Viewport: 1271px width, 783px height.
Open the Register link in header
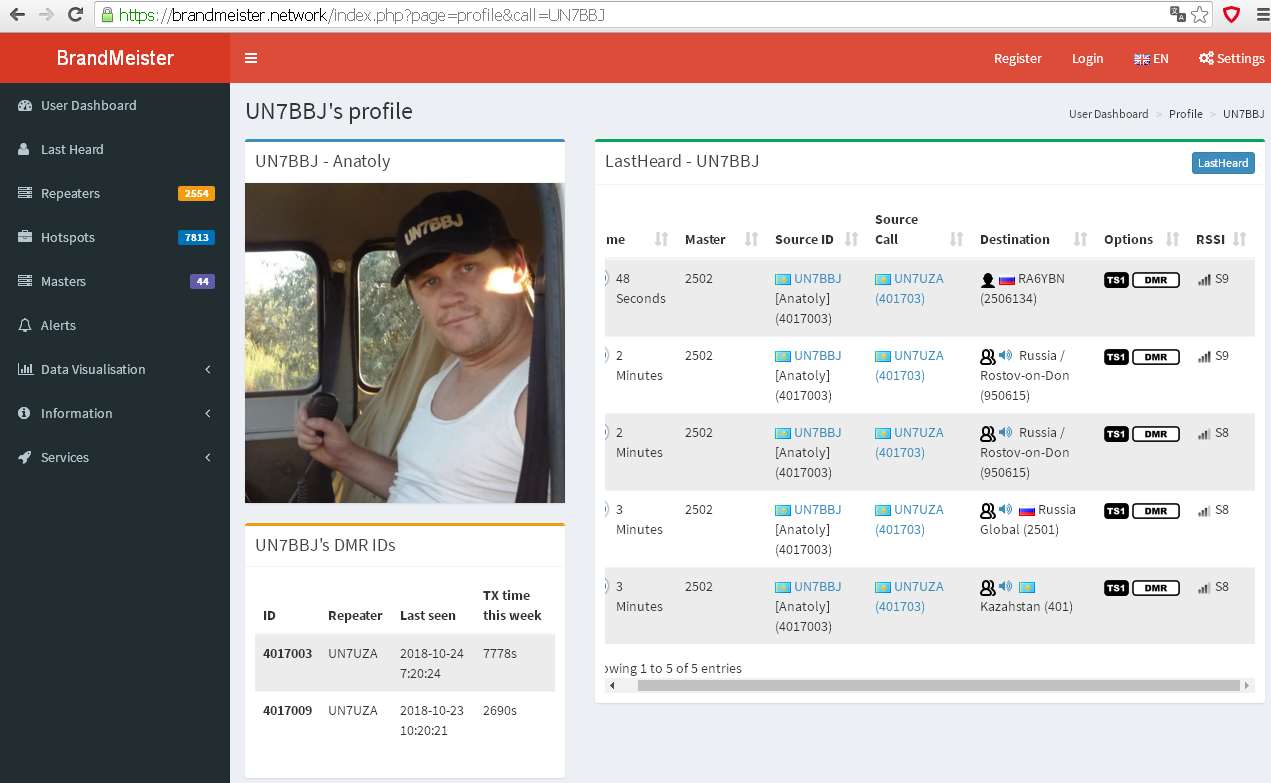pos(1017,58)
